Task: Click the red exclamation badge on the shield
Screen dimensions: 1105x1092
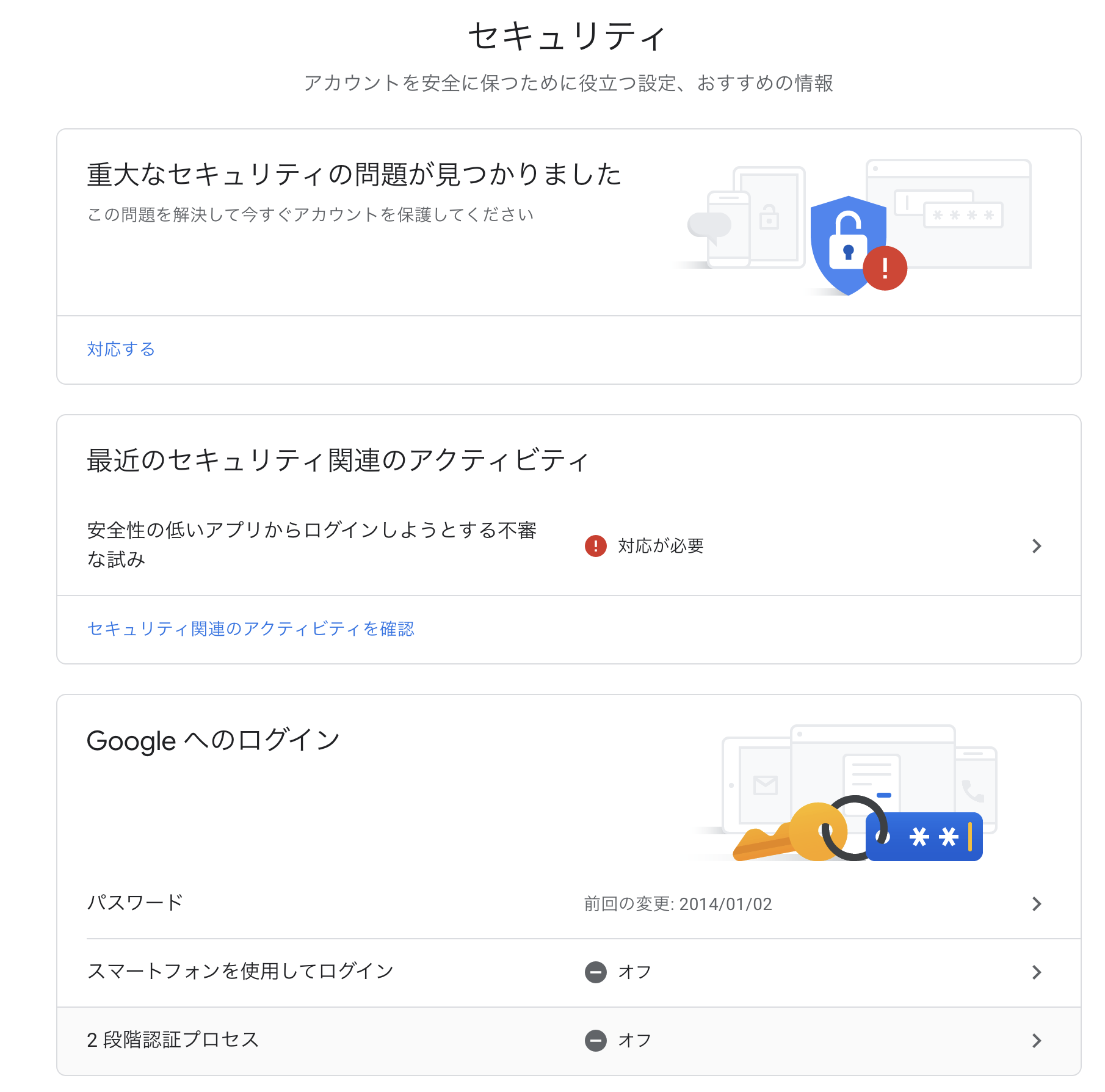Action: 883,268
